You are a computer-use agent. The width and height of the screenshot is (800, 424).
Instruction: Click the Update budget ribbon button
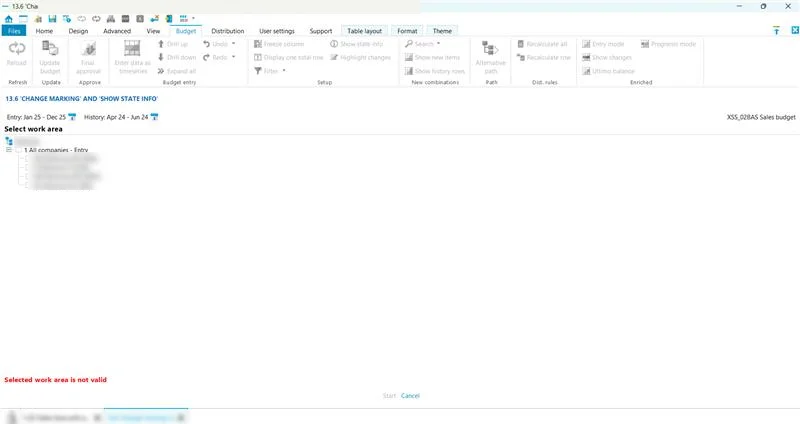tap(50, 57)
